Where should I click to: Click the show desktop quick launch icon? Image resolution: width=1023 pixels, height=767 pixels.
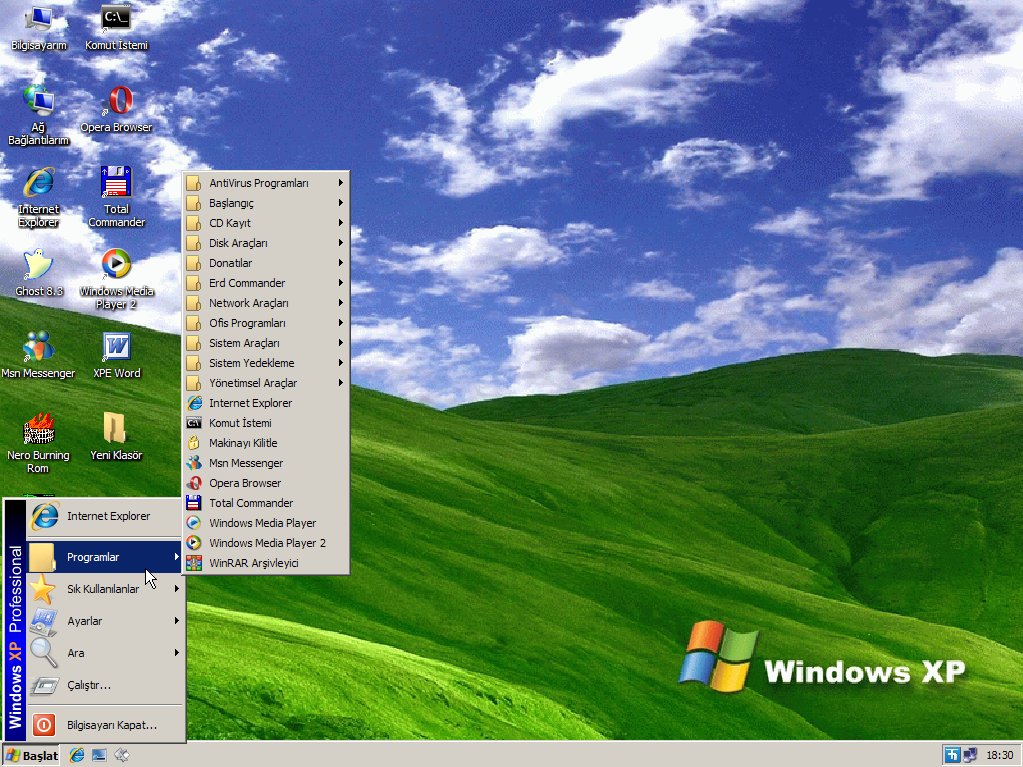99,755
